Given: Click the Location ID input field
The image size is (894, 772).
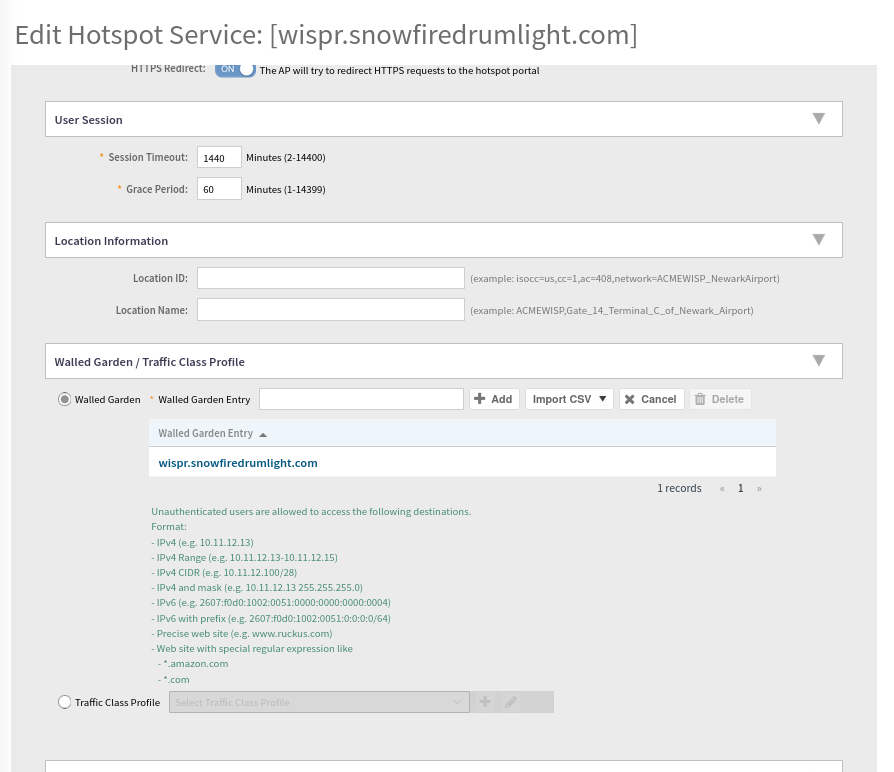Looking at the screenshot, I should tap(331, 278).
